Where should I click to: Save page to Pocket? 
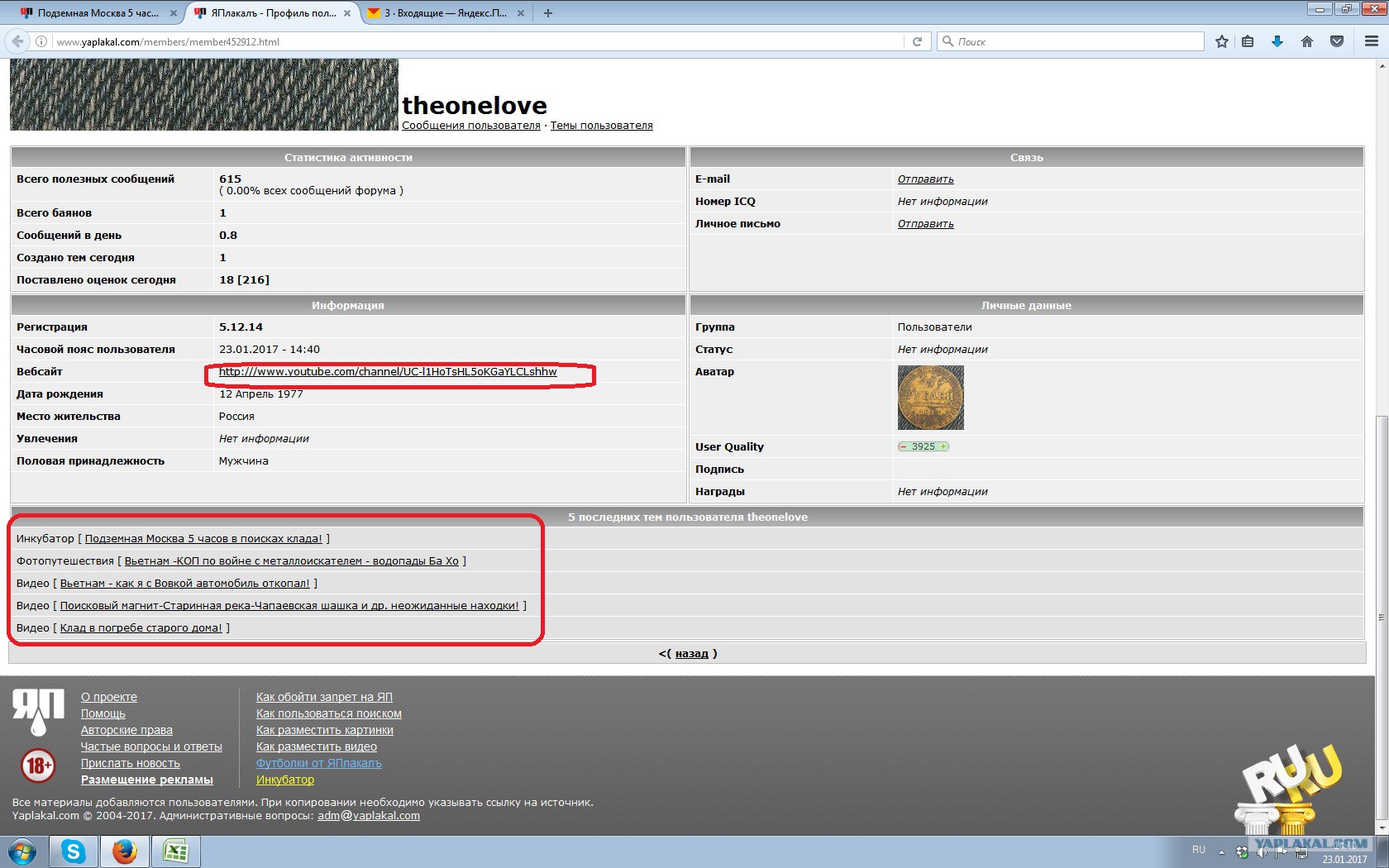pos(1337,41)
